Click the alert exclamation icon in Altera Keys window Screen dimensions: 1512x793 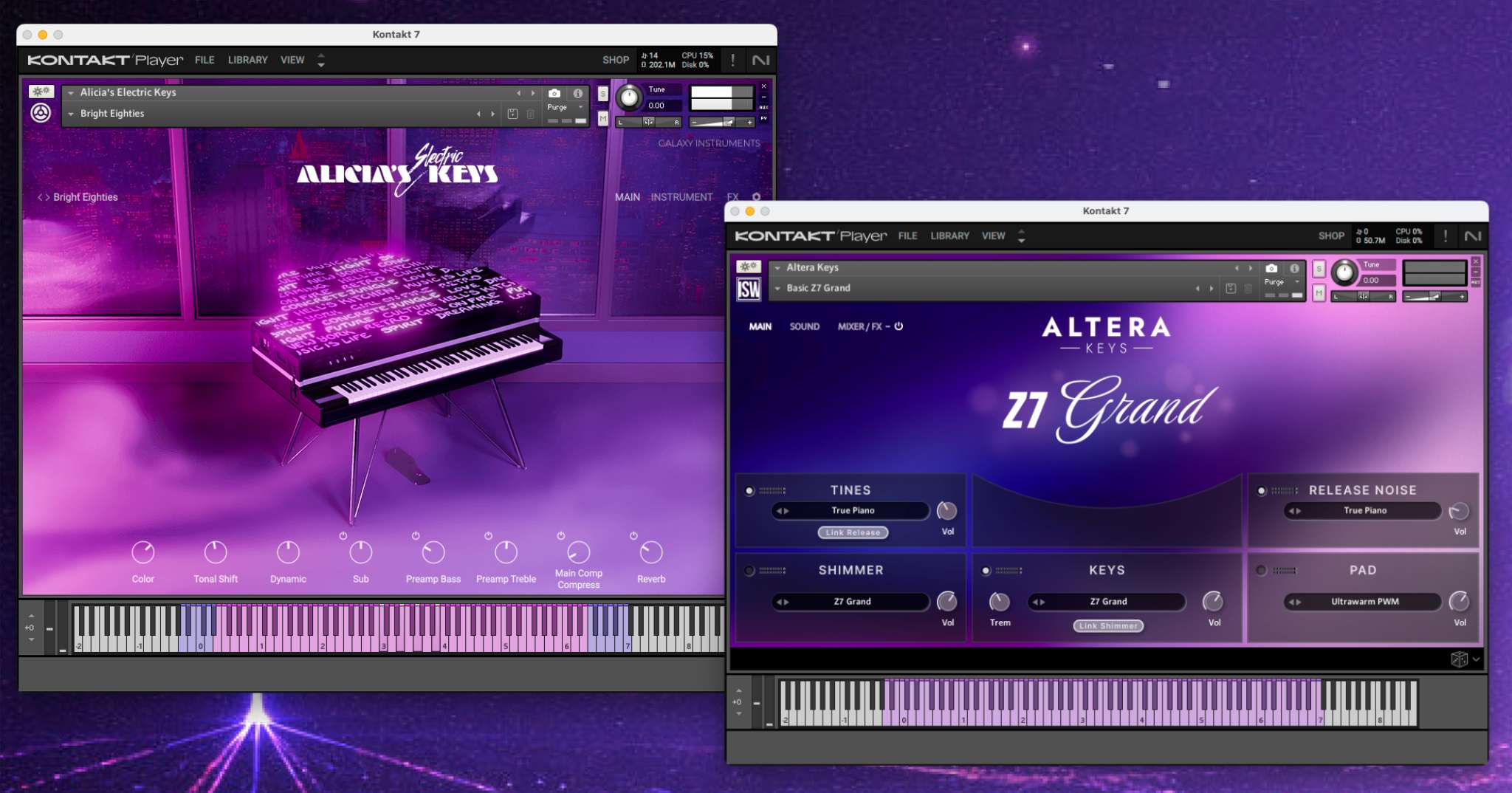pos(1446,236)
